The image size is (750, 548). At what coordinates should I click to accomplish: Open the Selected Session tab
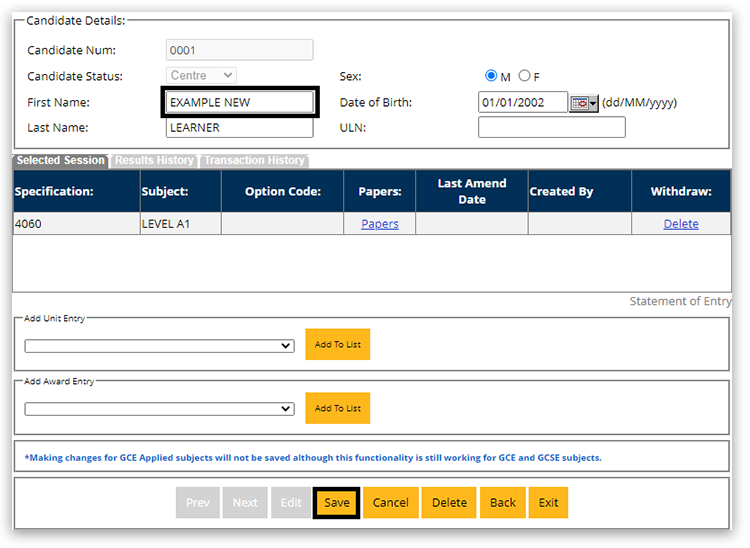(60, 161)
